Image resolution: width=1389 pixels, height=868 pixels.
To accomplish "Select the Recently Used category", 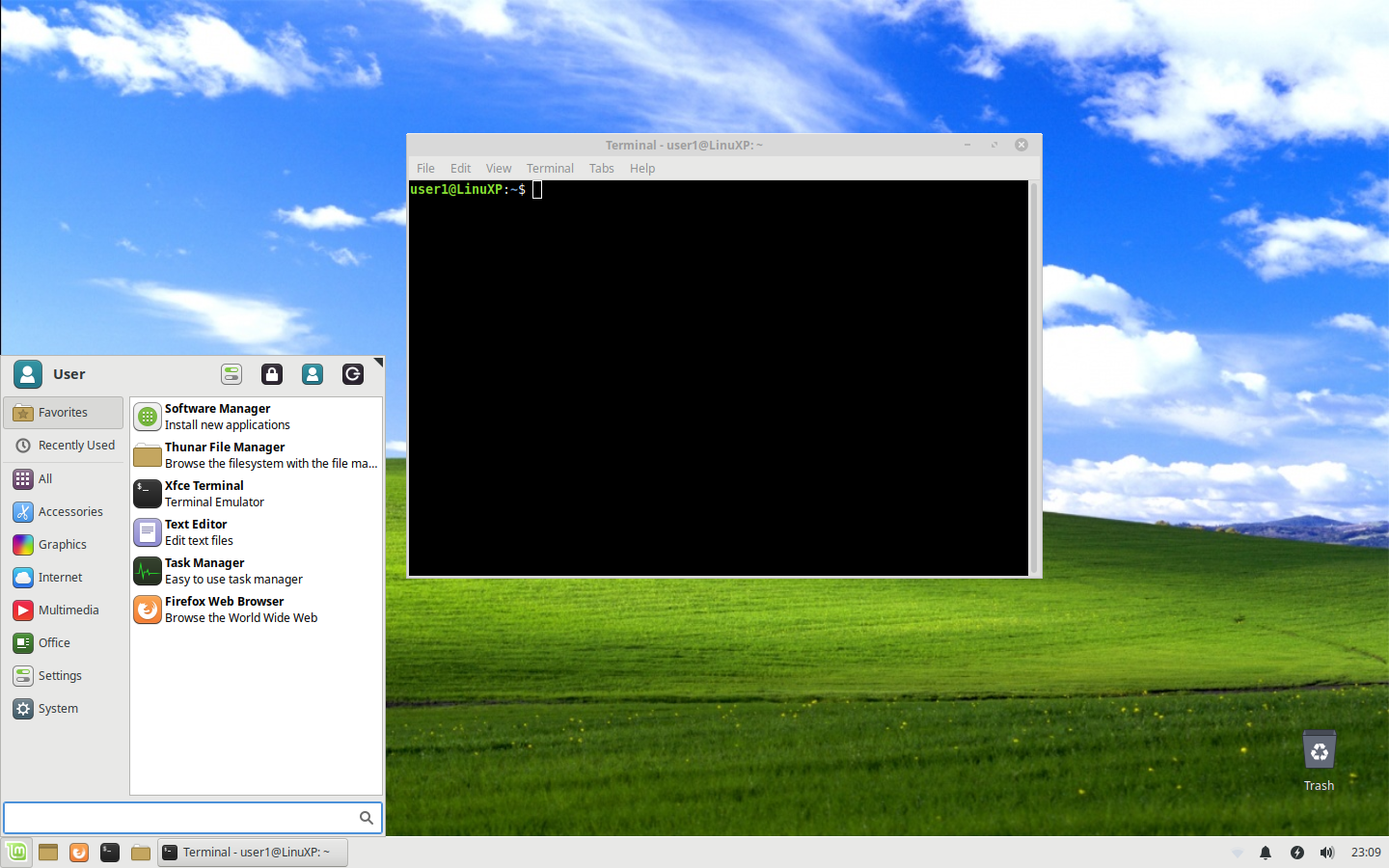I will 64,446.
